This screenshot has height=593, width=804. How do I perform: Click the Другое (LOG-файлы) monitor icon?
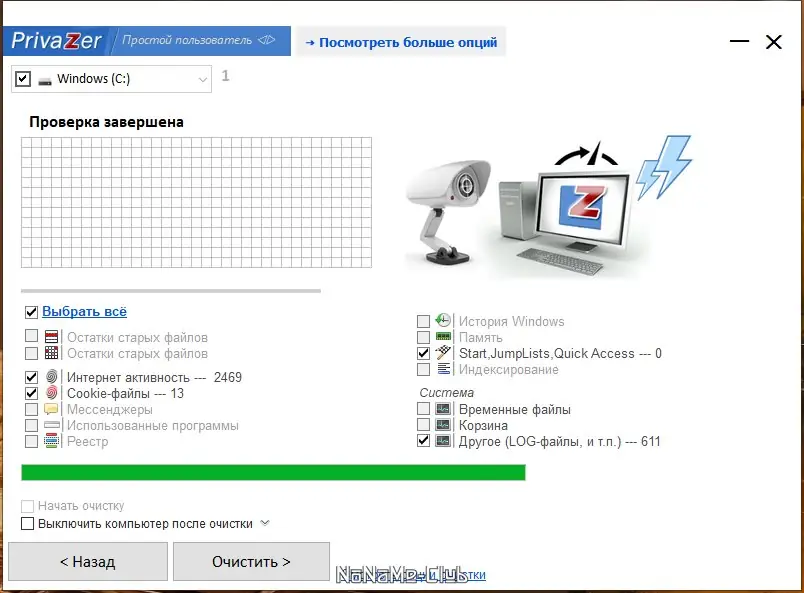click(x=443, y=441)
